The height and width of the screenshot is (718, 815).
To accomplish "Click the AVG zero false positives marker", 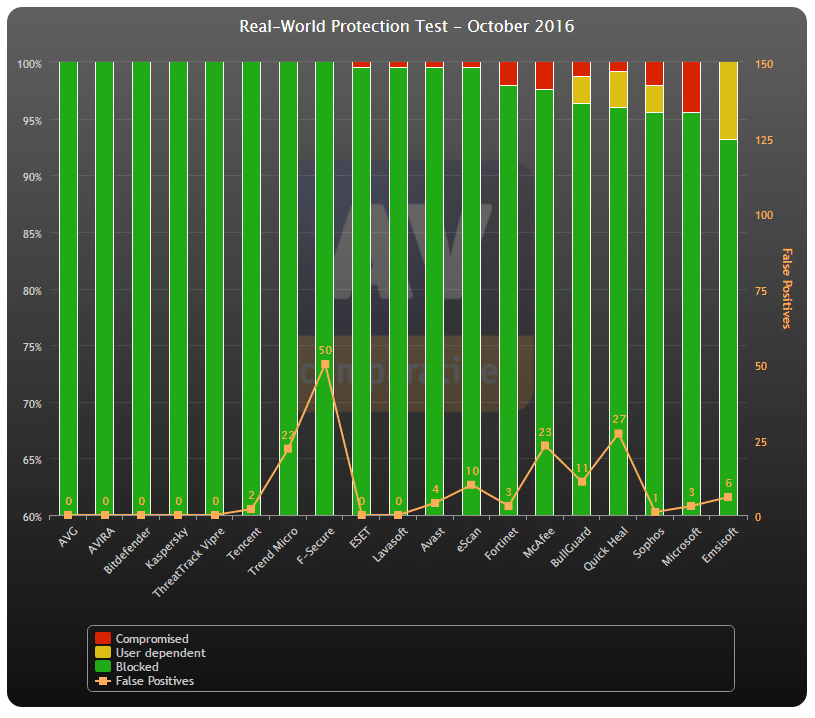I will 68,515.
